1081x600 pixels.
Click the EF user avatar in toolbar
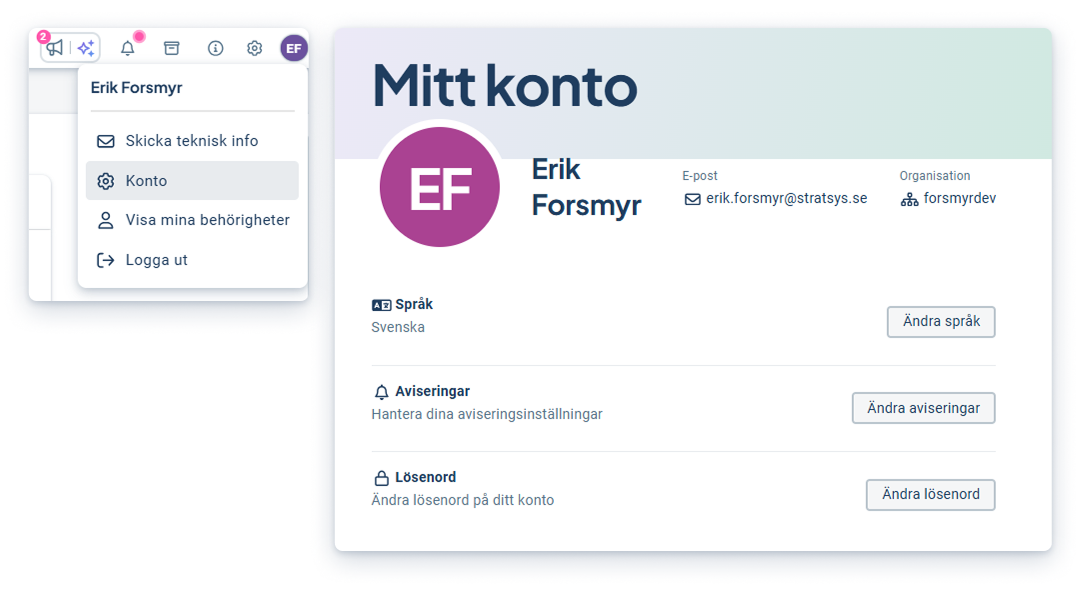click(x=294, y=48)
